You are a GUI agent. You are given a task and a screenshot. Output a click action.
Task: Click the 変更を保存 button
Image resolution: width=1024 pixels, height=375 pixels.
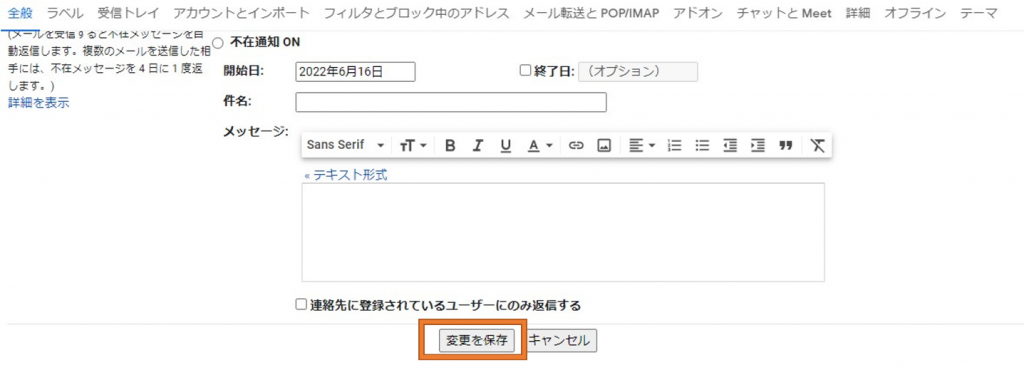click(x=476, y=340)
